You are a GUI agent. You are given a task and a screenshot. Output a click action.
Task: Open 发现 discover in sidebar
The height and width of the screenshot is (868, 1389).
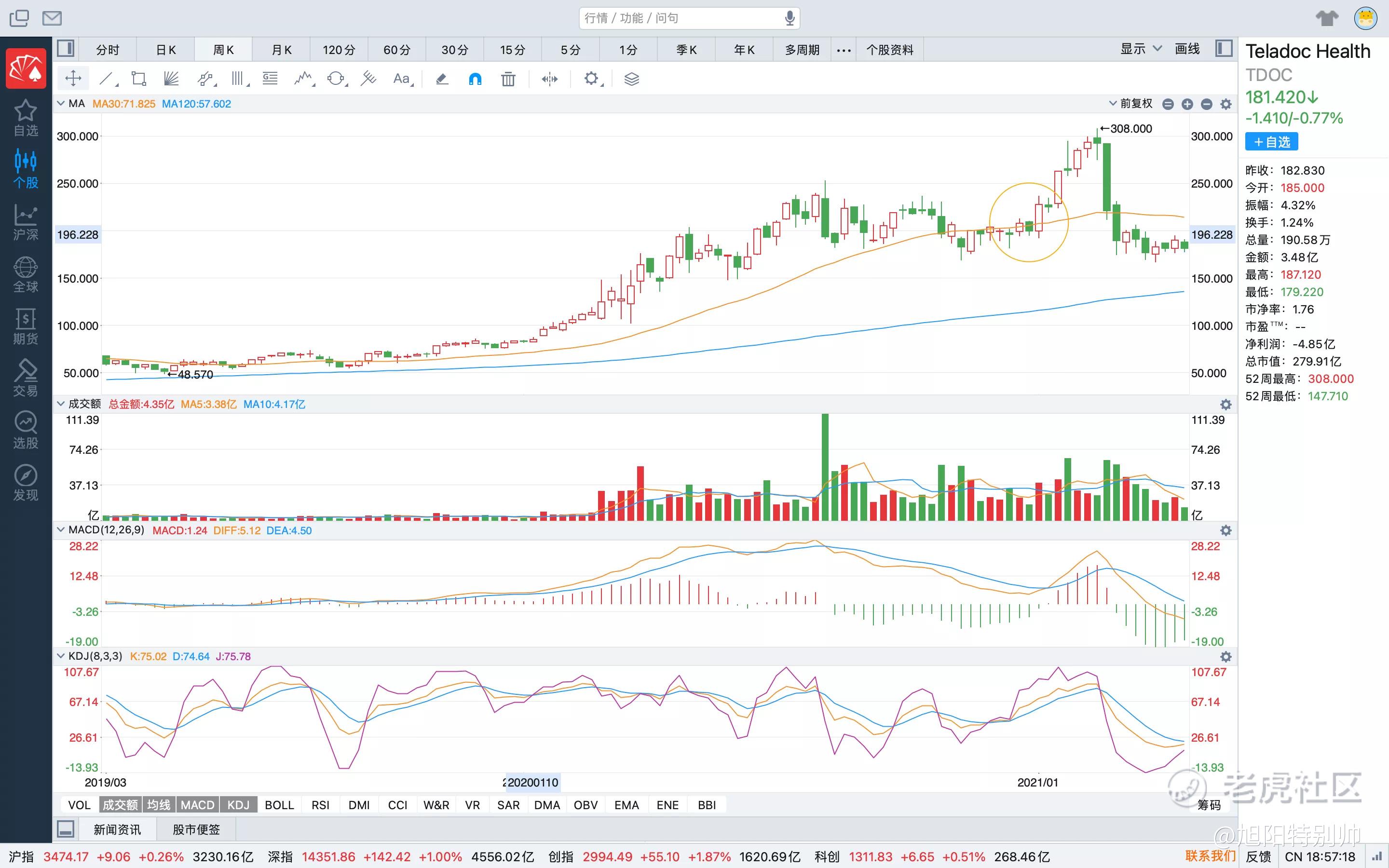tap(26, 483)
